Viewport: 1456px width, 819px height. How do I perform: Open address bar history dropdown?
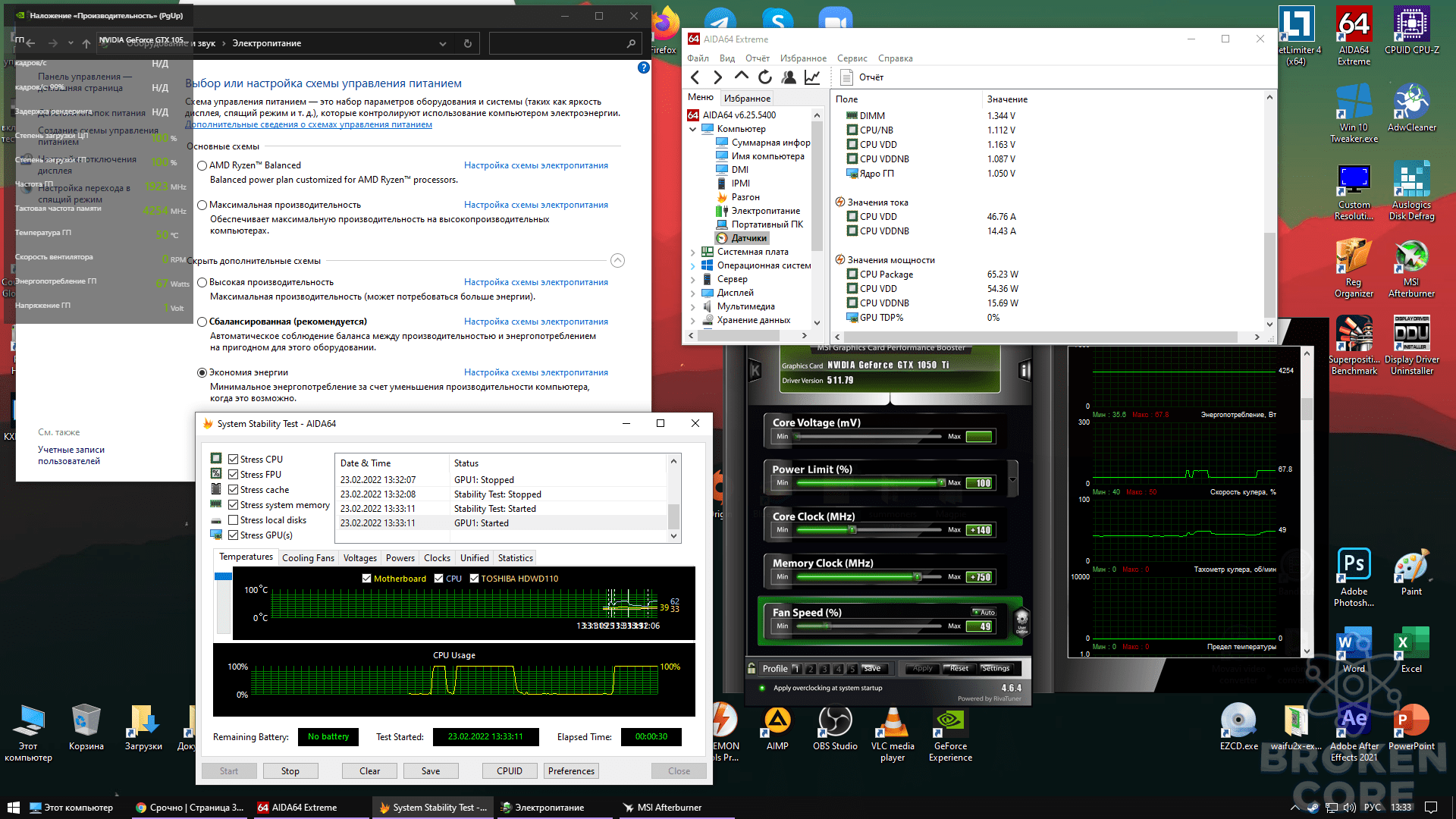442,44
